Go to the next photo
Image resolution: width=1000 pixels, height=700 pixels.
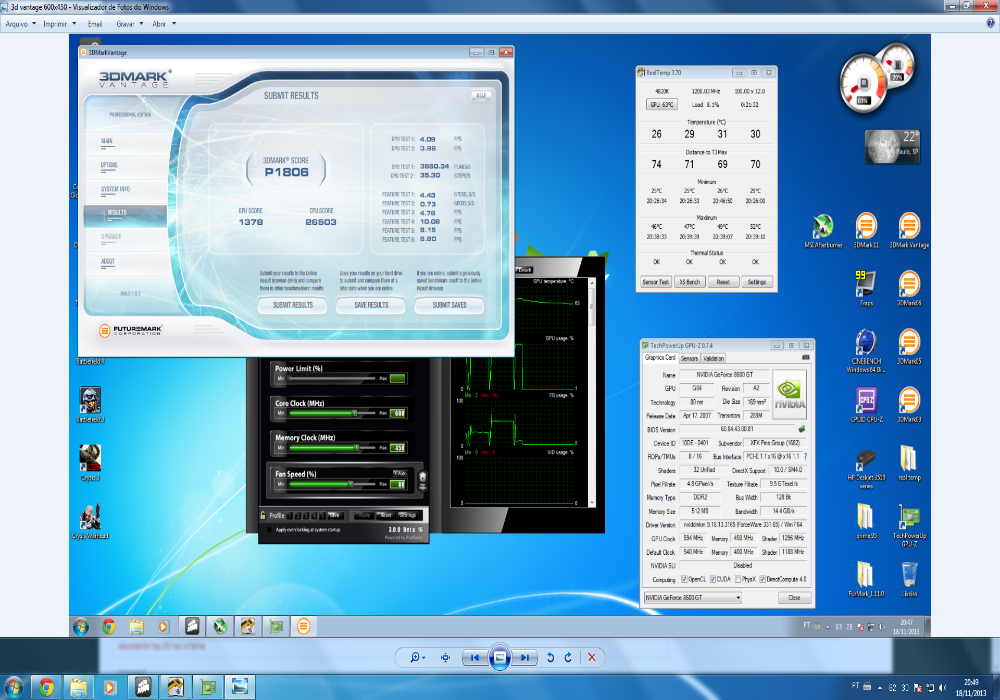pos(524,657)
